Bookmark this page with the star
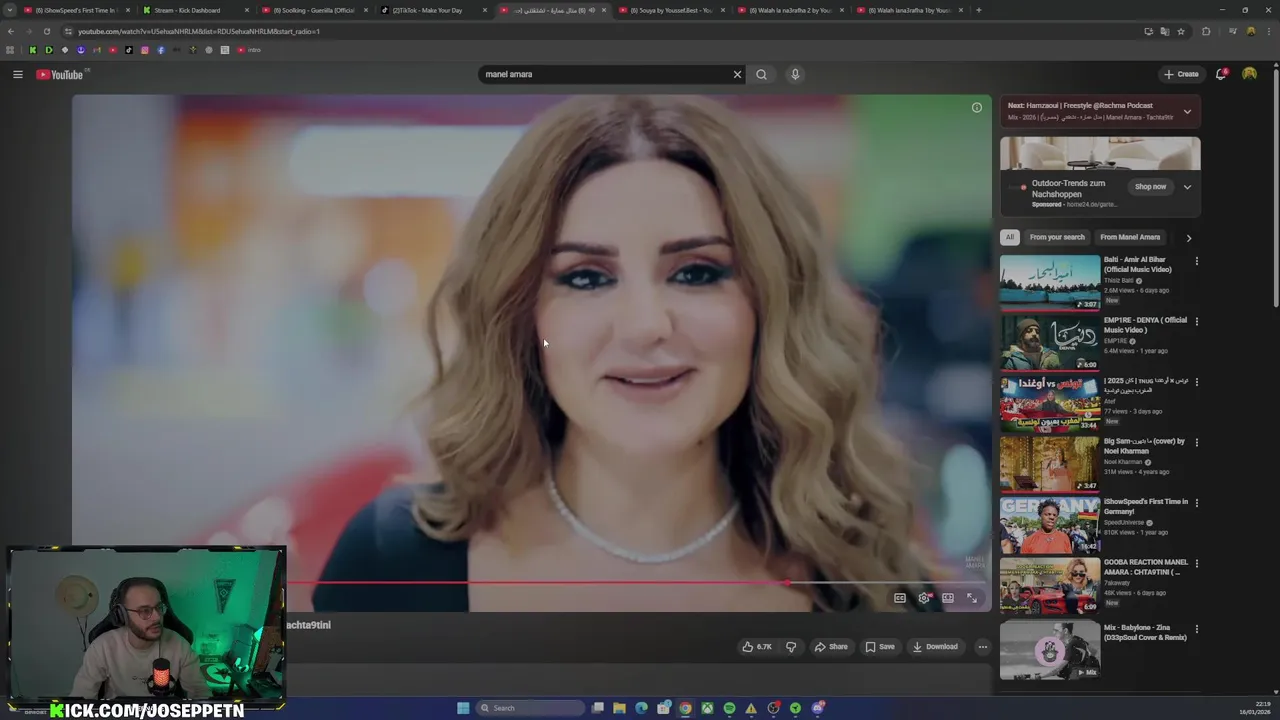 pos(1181,31)
